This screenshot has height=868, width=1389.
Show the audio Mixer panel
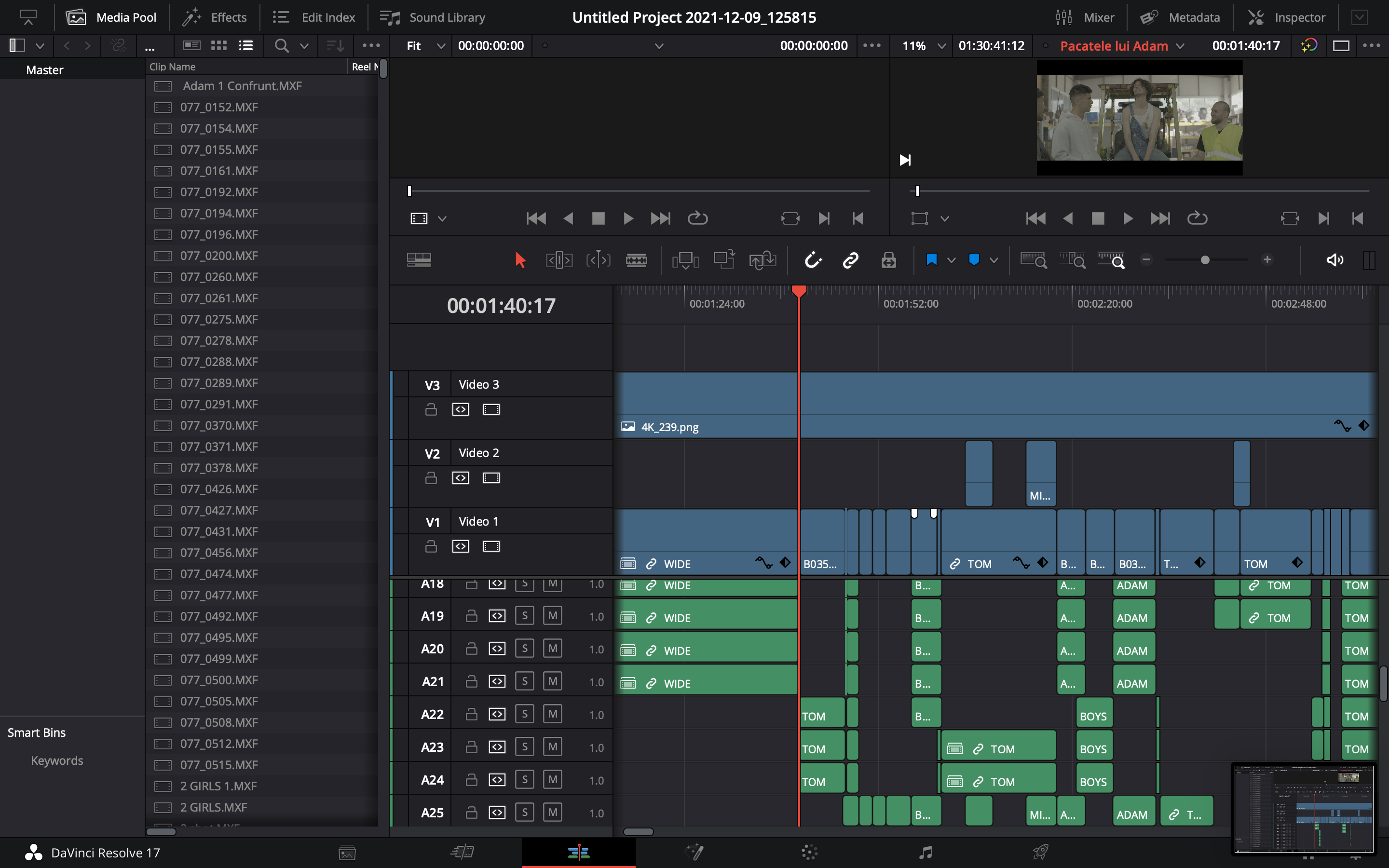(1085, 17)
